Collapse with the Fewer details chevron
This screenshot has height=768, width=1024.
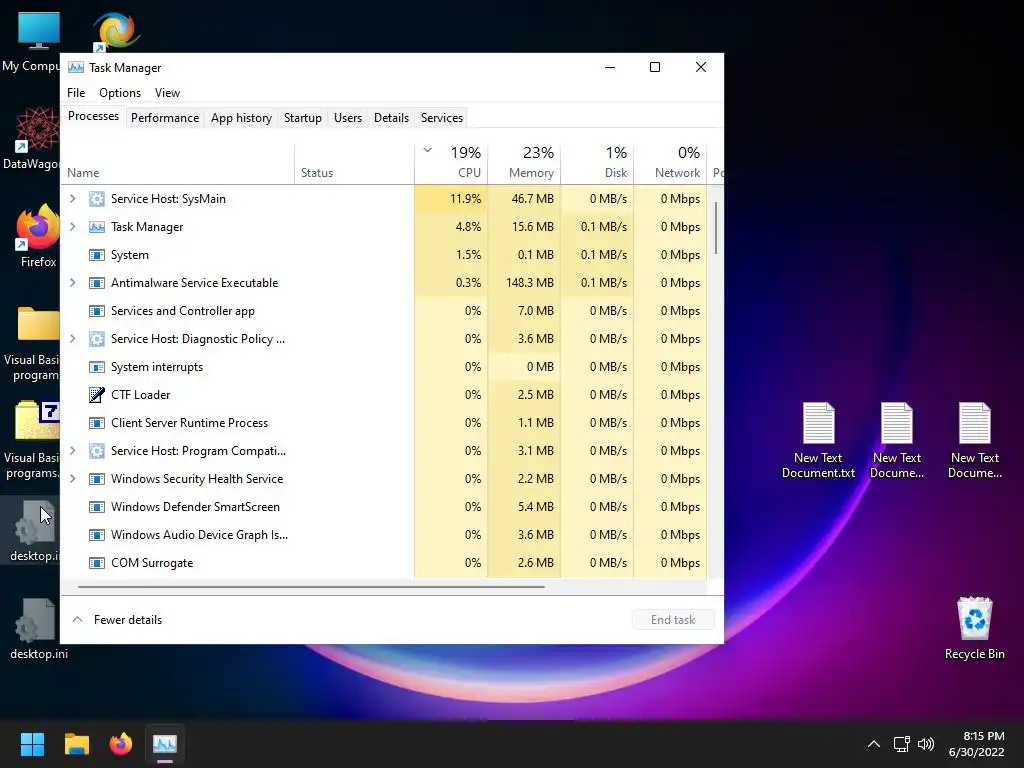[x=78, y=620]
